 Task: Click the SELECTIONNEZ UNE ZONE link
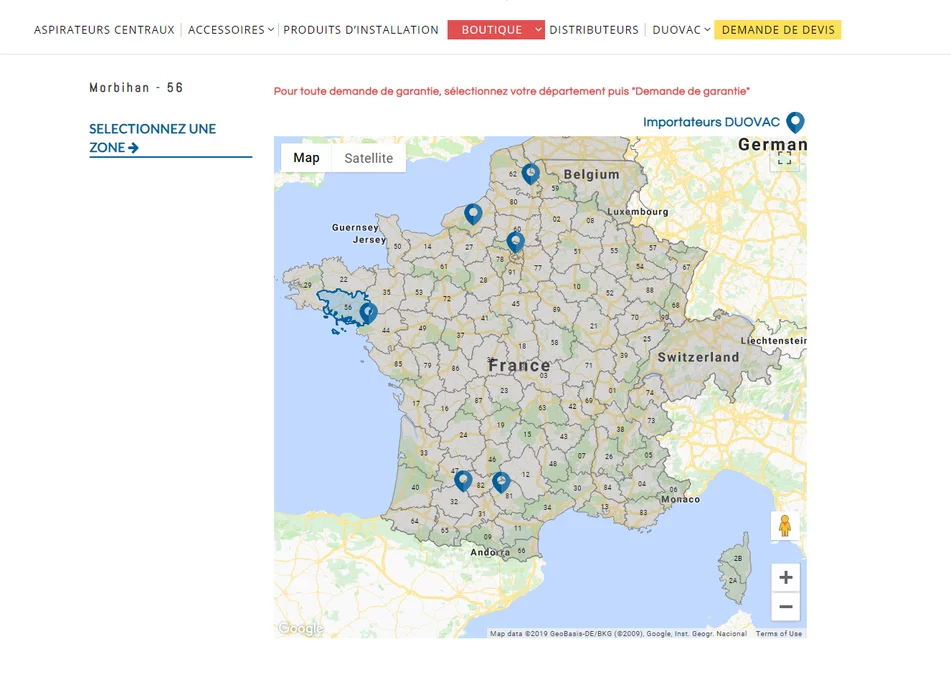(x=152, y=138)
